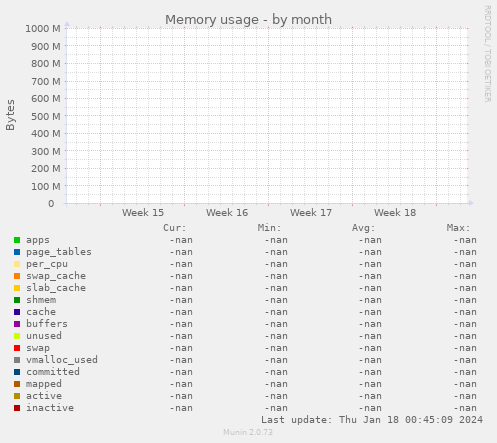Screen dimensions: 497x443
Task: Select the 'inactive' legend label
Action: click(50, 408)
